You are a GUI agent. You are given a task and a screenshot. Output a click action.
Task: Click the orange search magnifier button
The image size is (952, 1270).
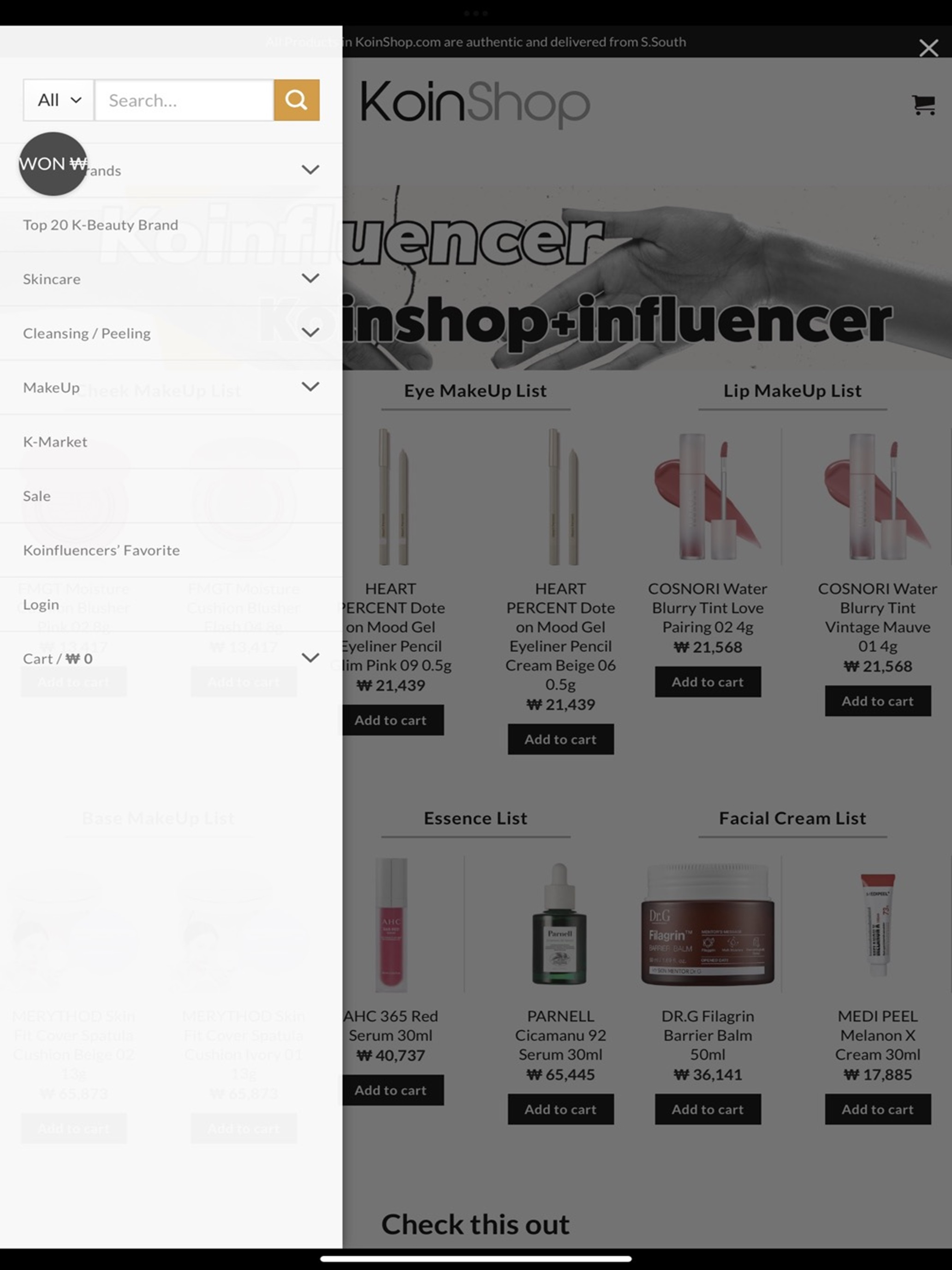(x=296, y=100)
